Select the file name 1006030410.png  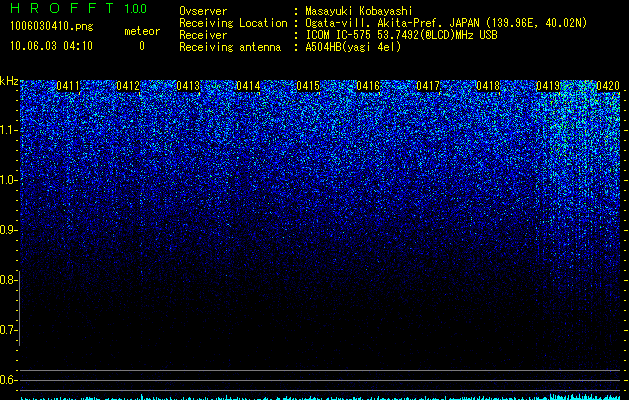(52, 27)
